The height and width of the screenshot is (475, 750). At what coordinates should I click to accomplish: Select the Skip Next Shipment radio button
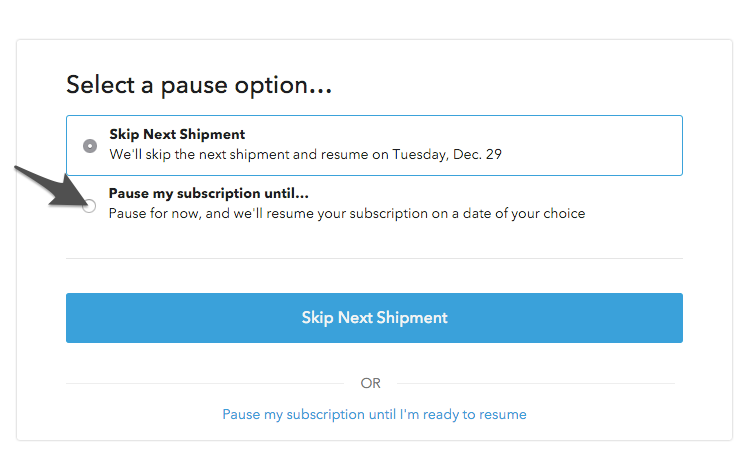coord(90,145)
